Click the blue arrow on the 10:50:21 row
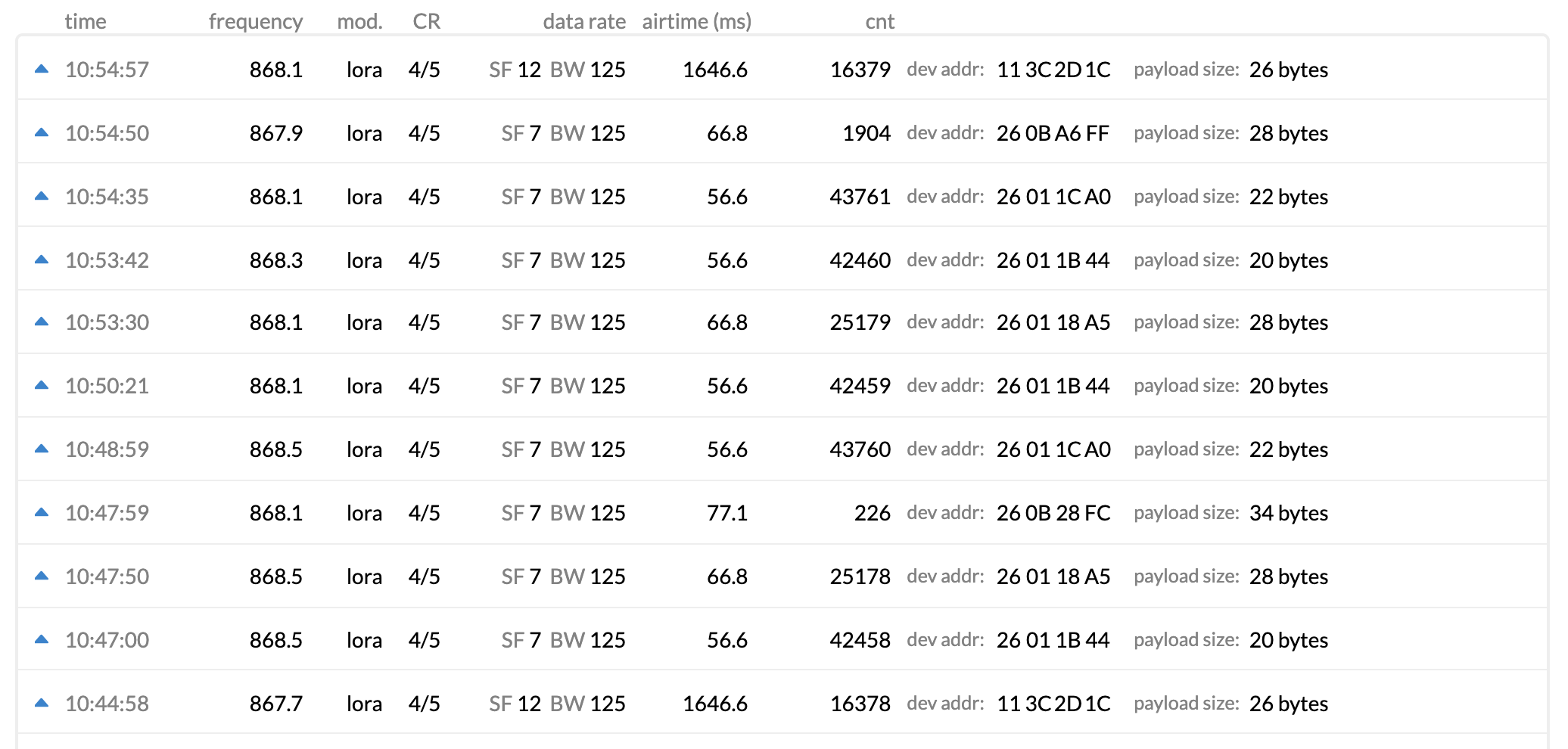 click(x=42, y=385)
